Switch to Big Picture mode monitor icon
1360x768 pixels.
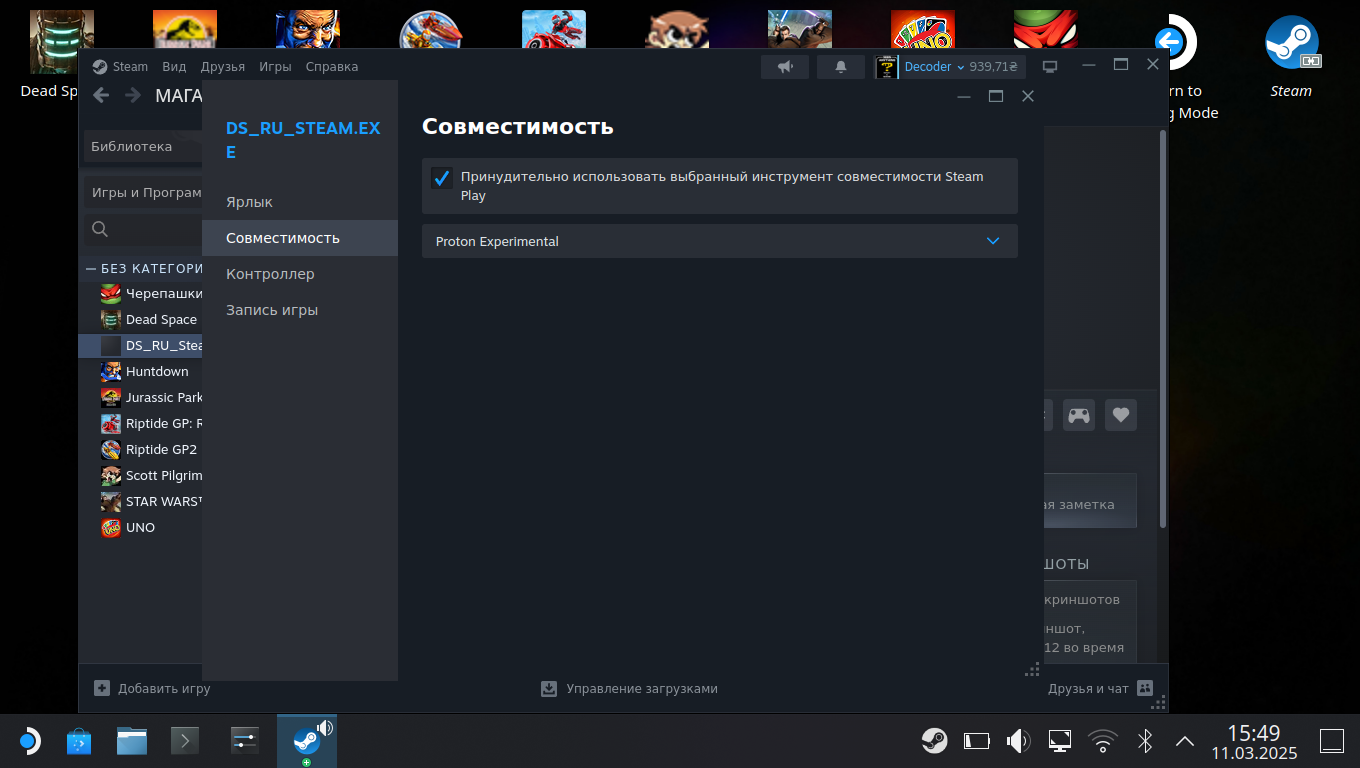point(1050,67)
